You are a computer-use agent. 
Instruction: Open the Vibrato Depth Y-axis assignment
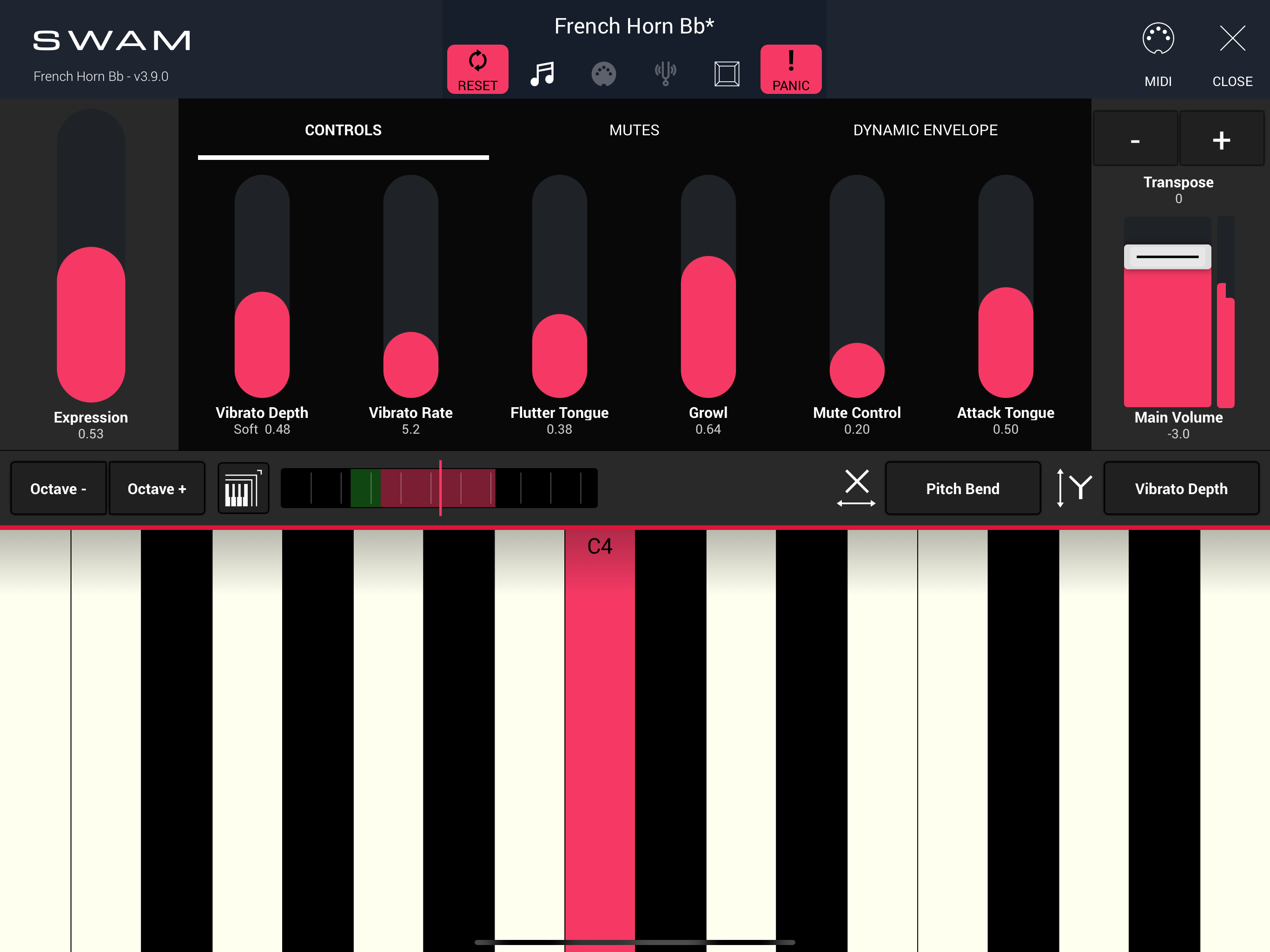click(1181, 489)
